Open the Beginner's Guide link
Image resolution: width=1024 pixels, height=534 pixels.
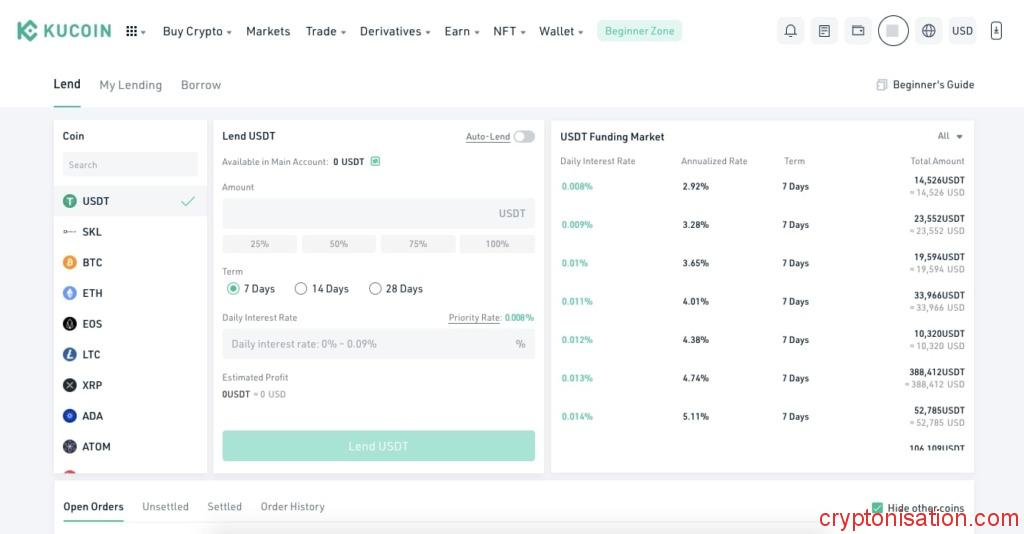[925, 85]
